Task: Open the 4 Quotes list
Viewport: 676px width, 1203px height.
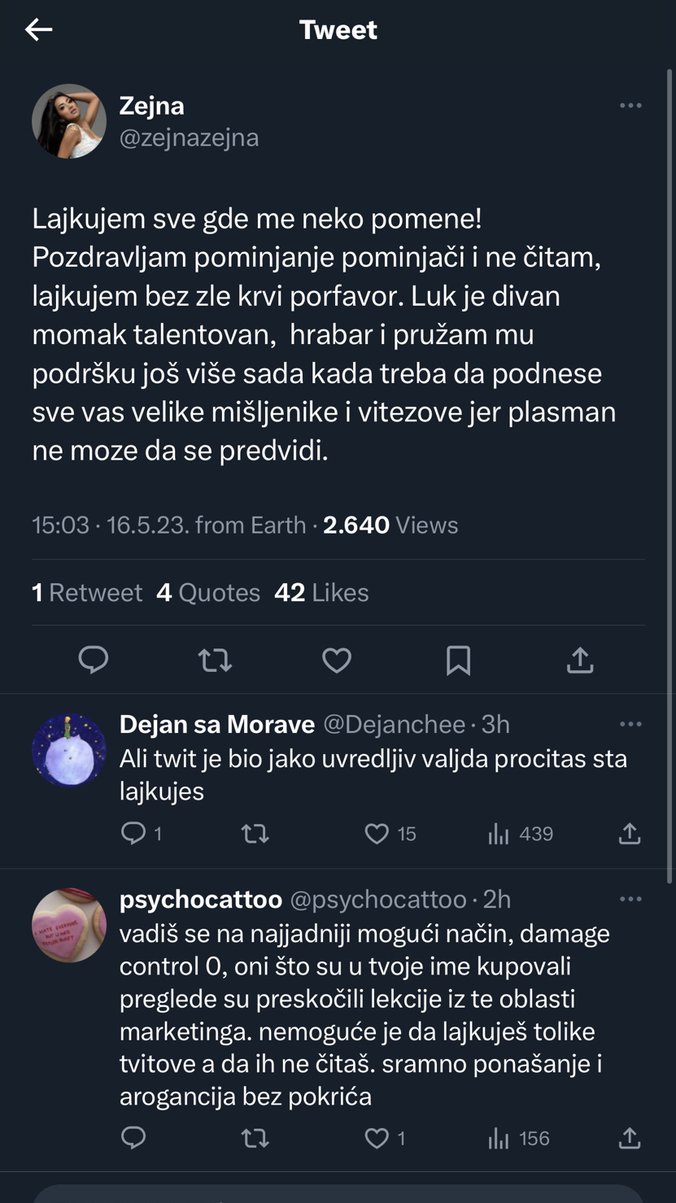Action: click(x=208, y=593)
